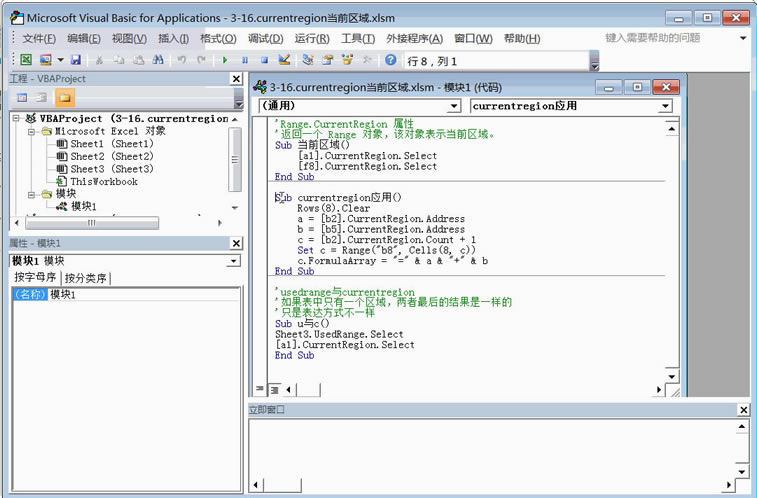
Task: Save the workbook with the floppy icon
Action: [x=76, y=60]
